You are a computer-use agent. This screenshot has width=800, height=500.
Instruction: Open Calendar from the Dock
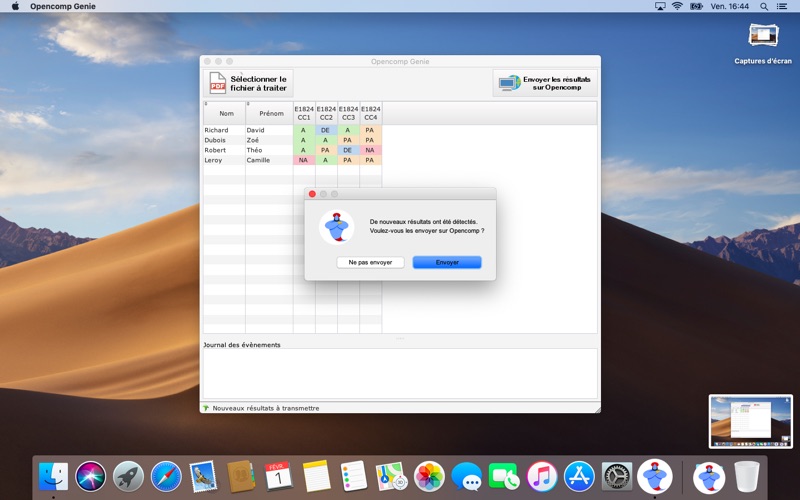coord(279,477)
